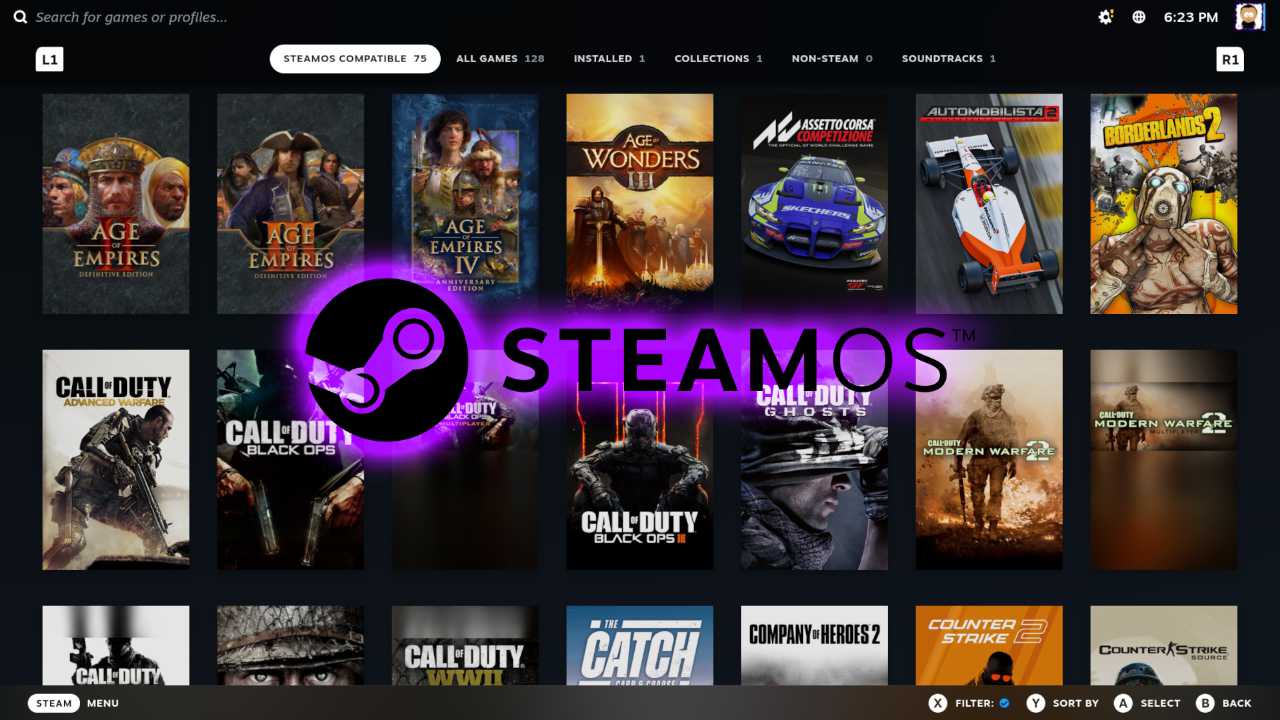Screen dimensions: 1280x720
Task: Click the B button glyph icon
Action: point(1205,703)
